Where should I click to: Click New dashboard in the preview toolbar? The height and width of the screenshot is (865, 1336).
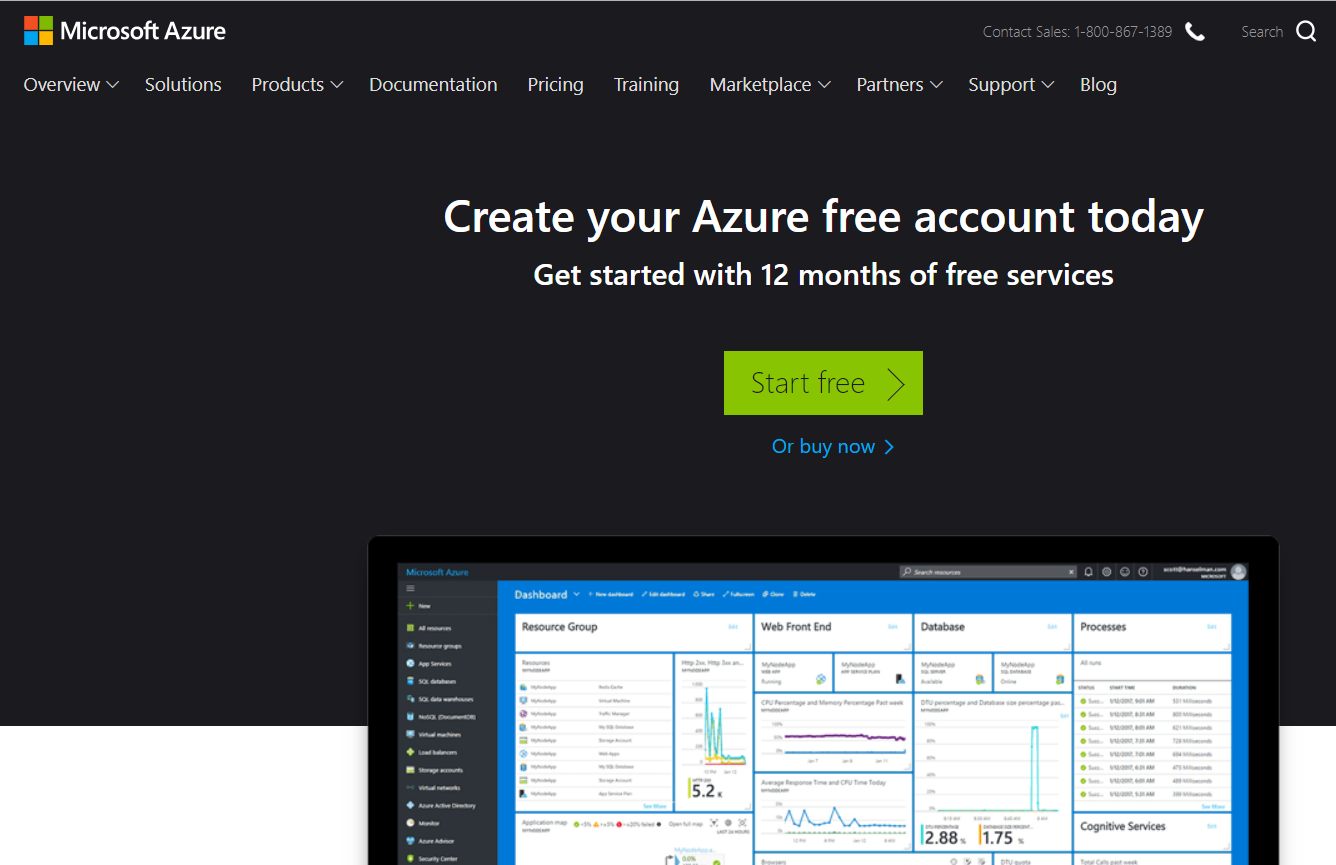611,594
